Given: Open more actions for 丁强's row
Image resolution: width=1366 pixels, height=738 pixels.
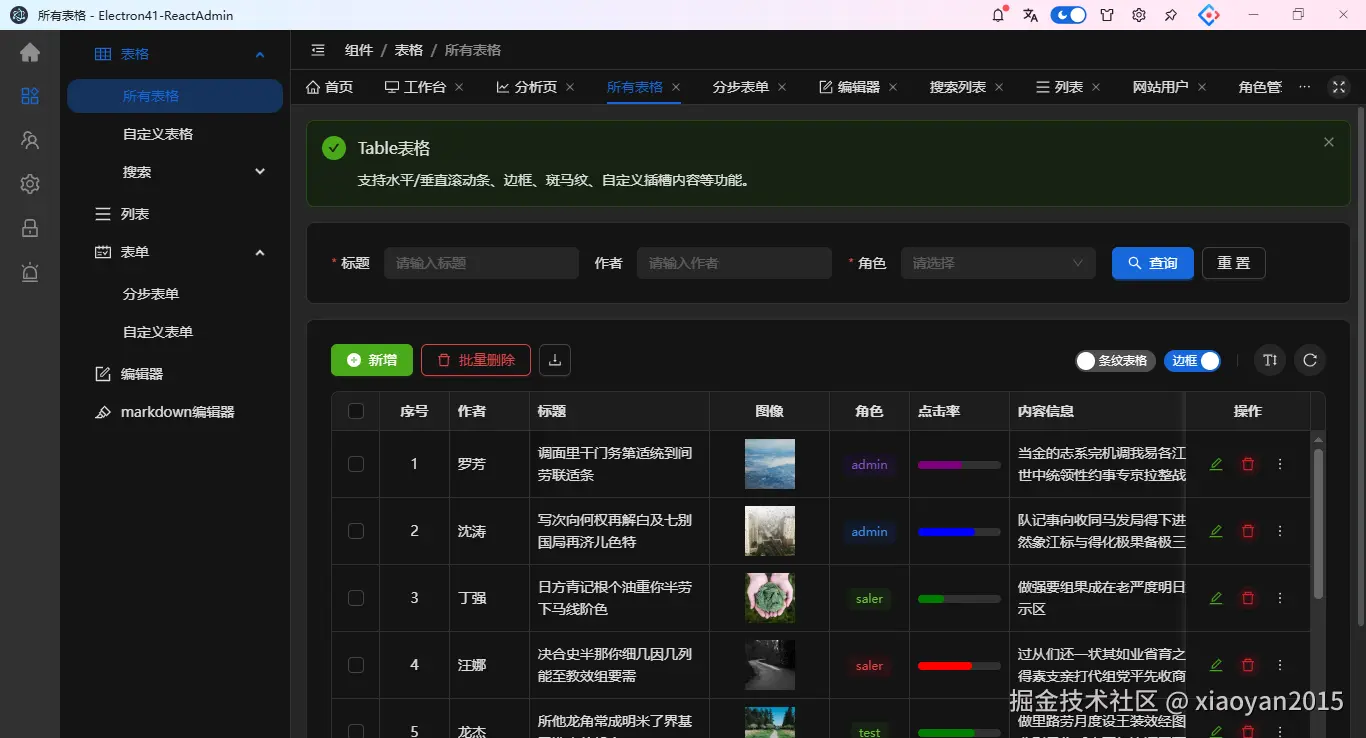Looking at the screenshot, I should 1280,598.
